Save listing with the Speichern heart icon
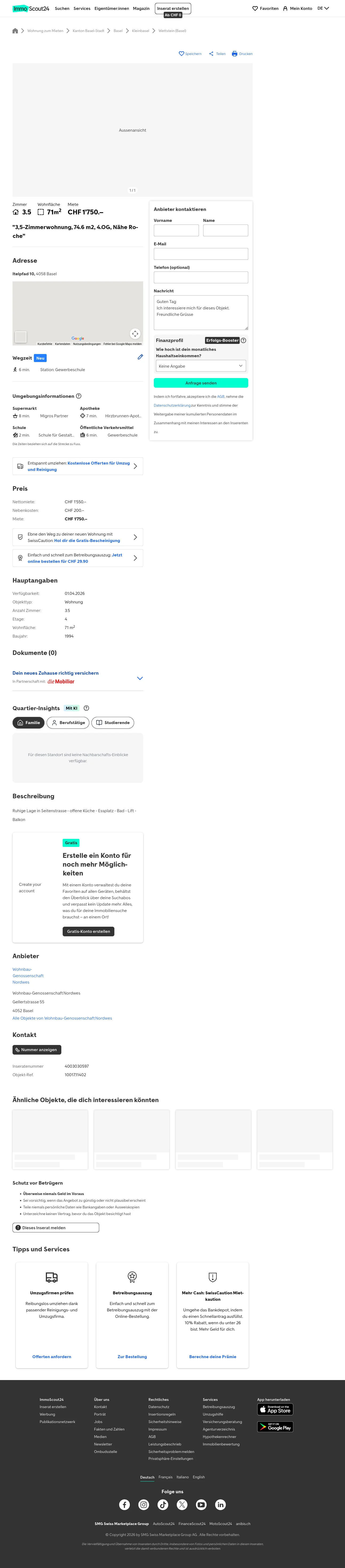345x1568 pixels. coord(182,54)
